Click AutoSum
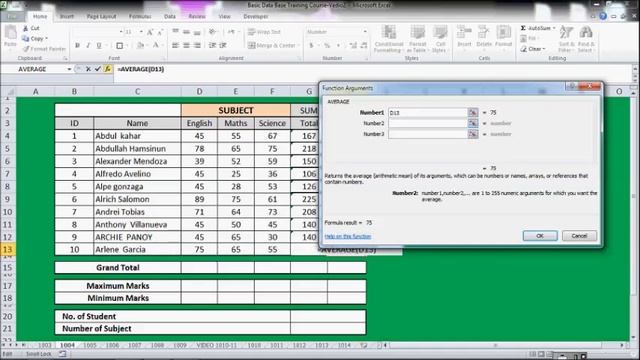The width and height of the screenshot is (640, 360). pos(535,28)
